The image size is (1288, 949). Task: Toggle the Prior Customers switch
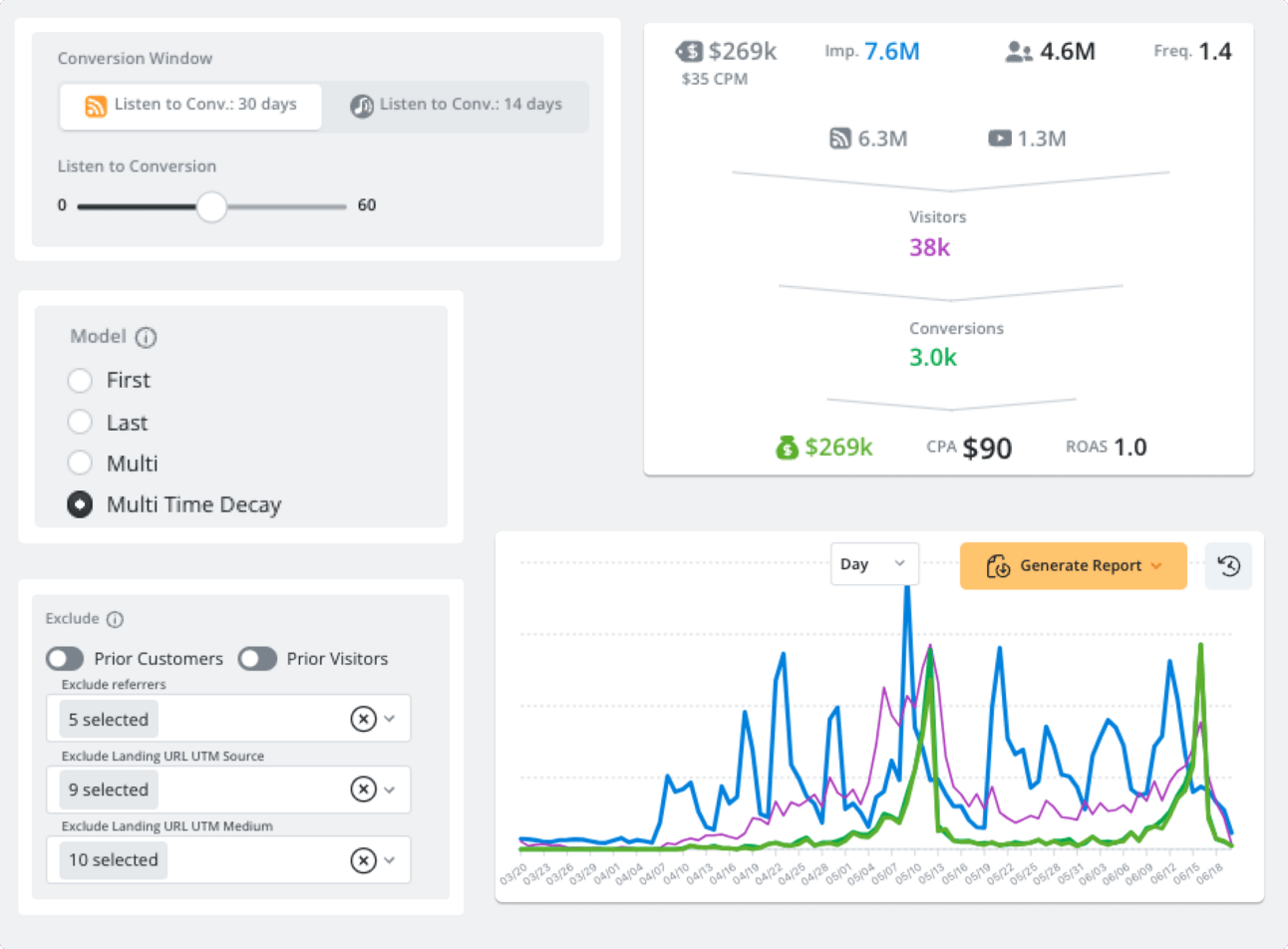(x=65, y=659)
